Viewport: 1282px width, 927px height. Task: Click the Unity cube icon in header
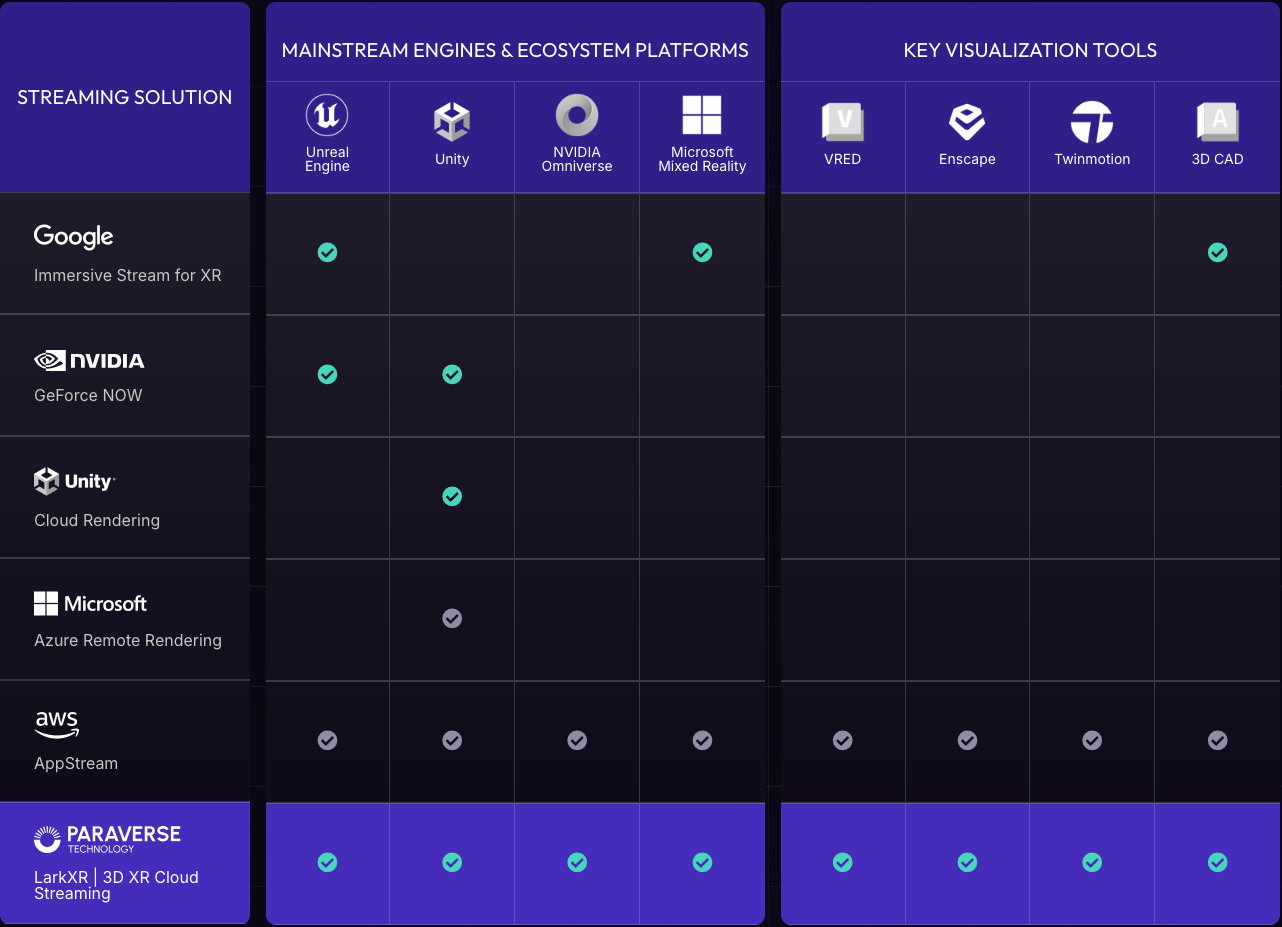pyautogui.click(x=452, y=122)
